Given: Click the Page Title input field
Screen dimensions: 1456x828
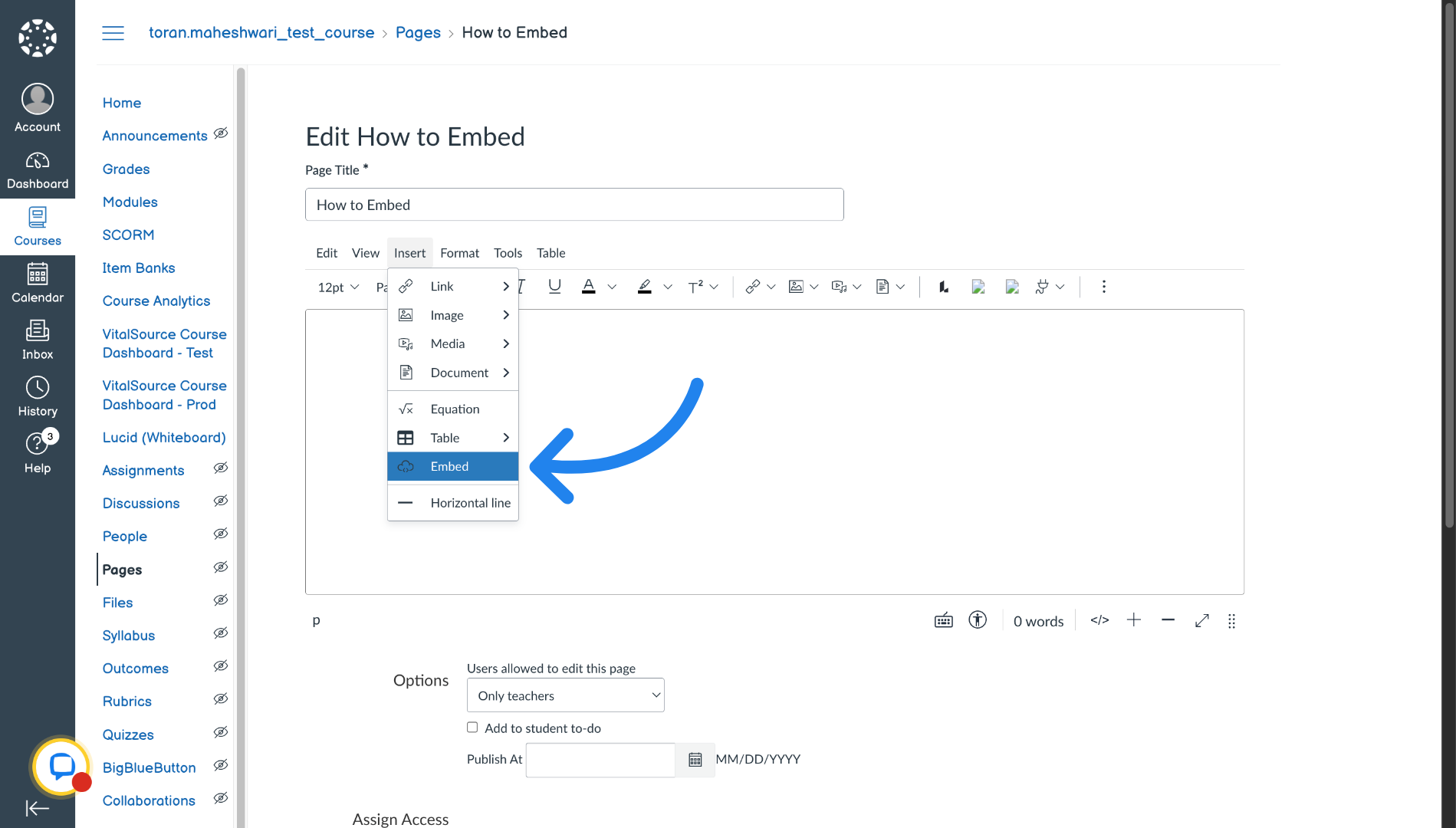Looking at the screenshot, I should click(x=574, y=205).
